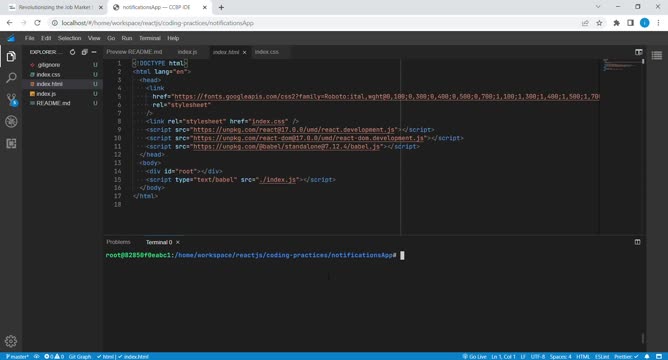
Task: Click into the terminal prompt line
Action: coord(255,255)
